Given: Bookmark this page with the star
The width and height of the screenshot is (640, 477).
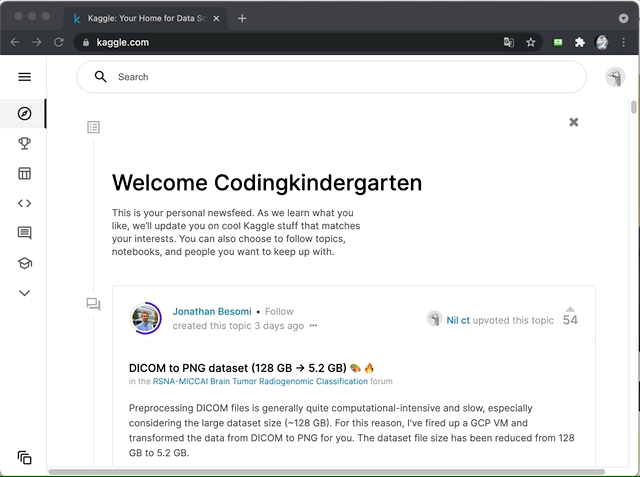Looking at the screenshot, I should 531,42.
